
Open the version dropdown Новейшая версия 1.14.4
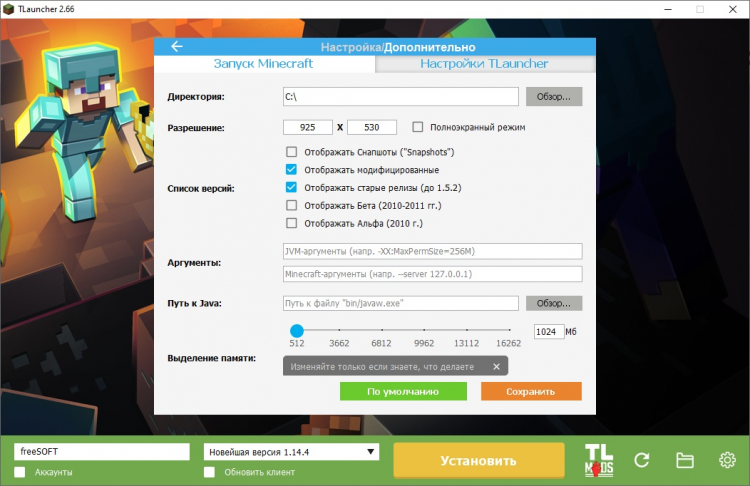291,452
